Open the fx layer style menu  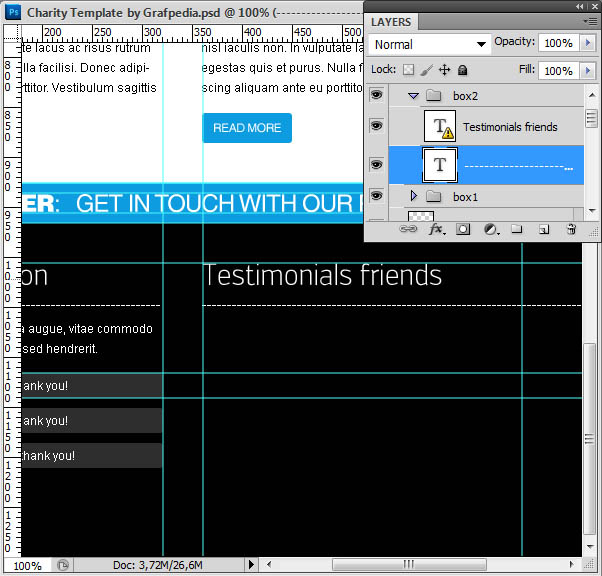click(x=437, y=229)
